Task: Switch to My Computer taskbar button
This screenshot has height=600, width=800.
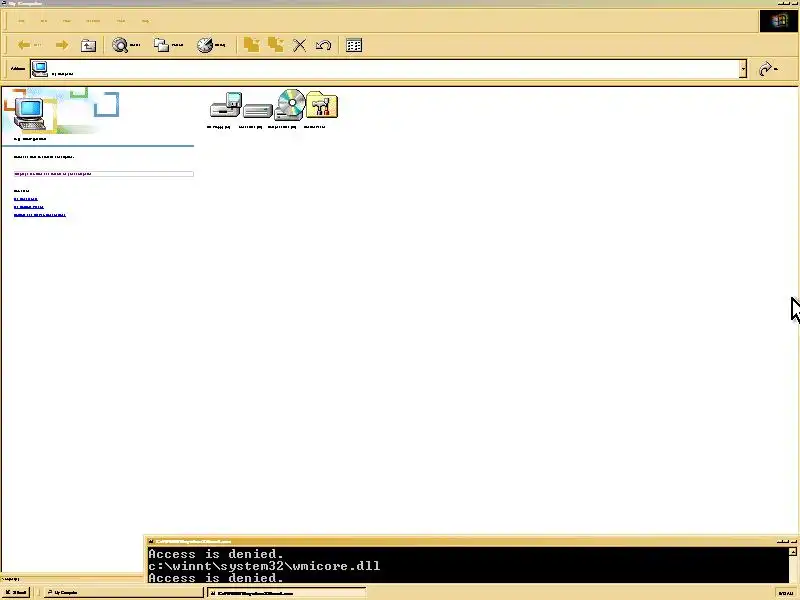Action: click(122, 593)
